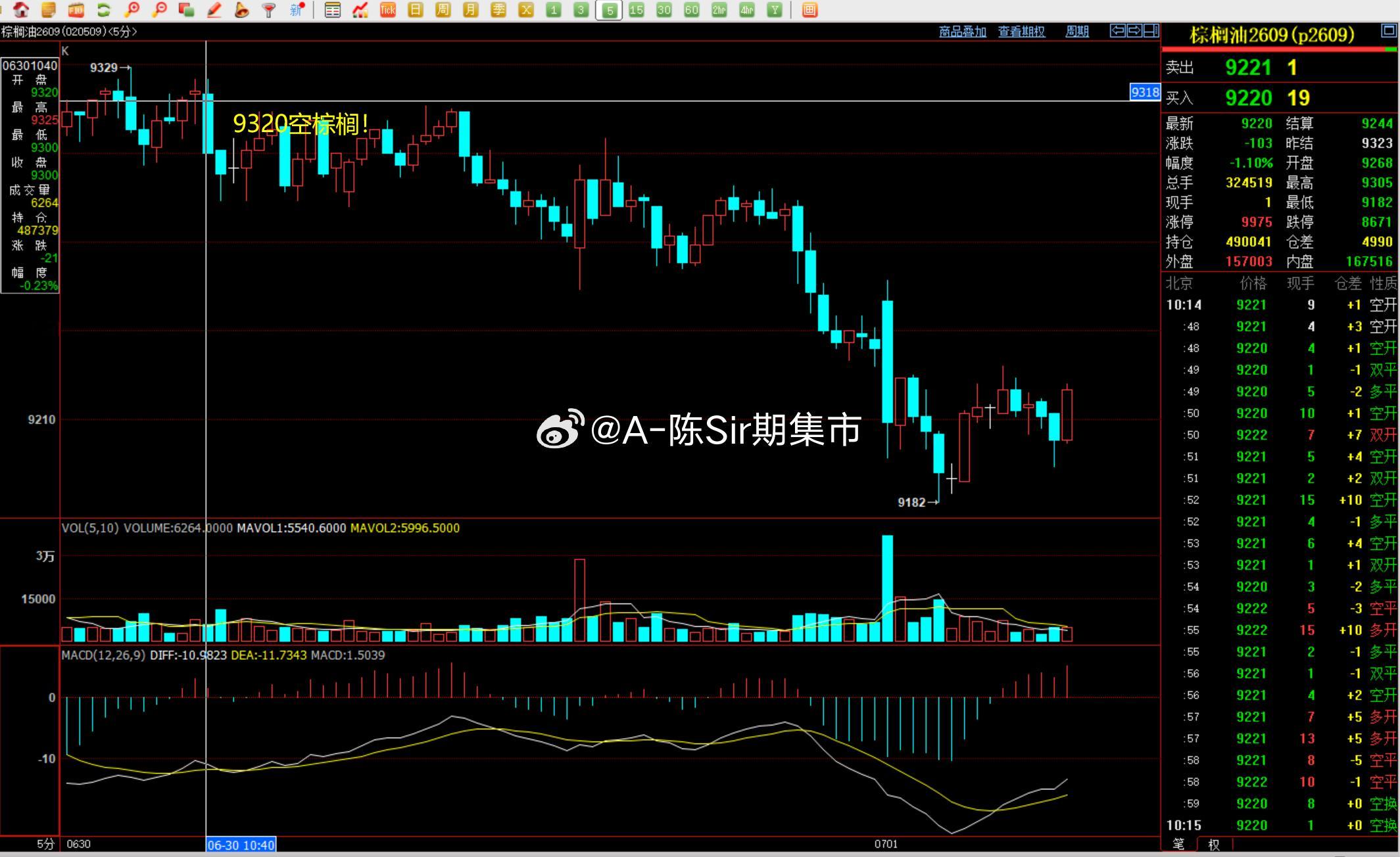Toggle the side panel layout icon
The width and height of the screenshot is (1400, 857).
(1151, 31)
